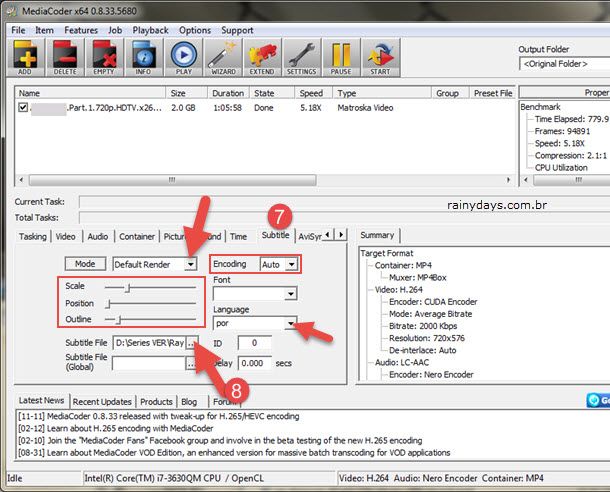Click the Type column header
The width and height of the screenshot is (610, 492).
tap(382, 93)
